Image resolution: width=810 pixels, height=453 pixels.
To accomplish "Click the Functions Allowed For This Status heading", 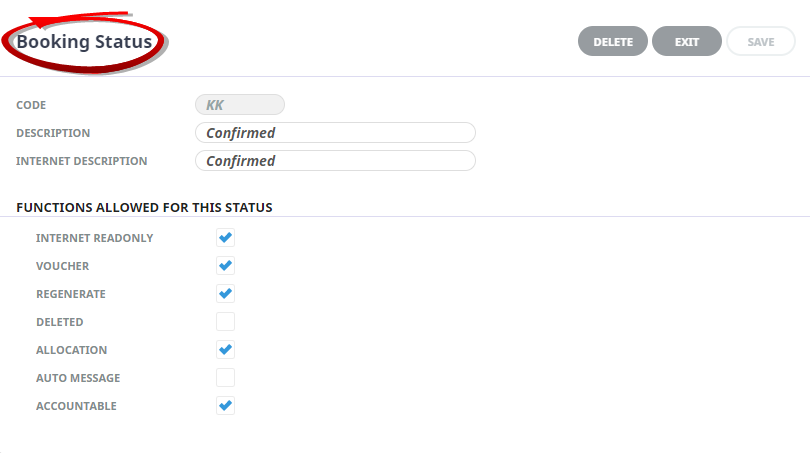I will tap(144, 208).
